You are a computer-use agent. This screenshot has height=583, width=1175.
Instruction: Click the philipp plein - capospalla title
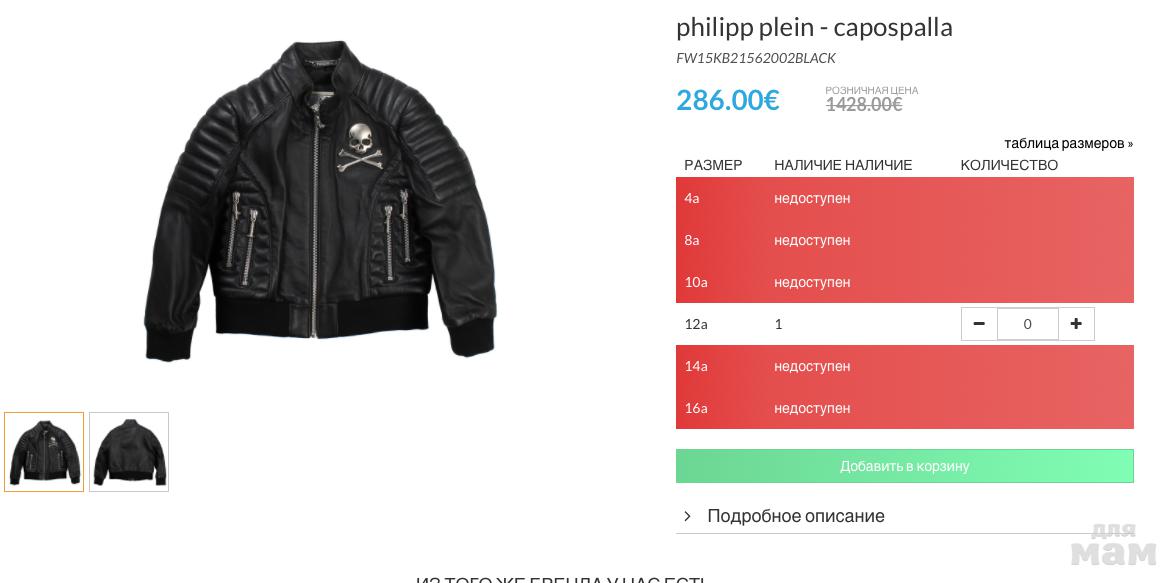pyautogui.click(x=814, y=27)
